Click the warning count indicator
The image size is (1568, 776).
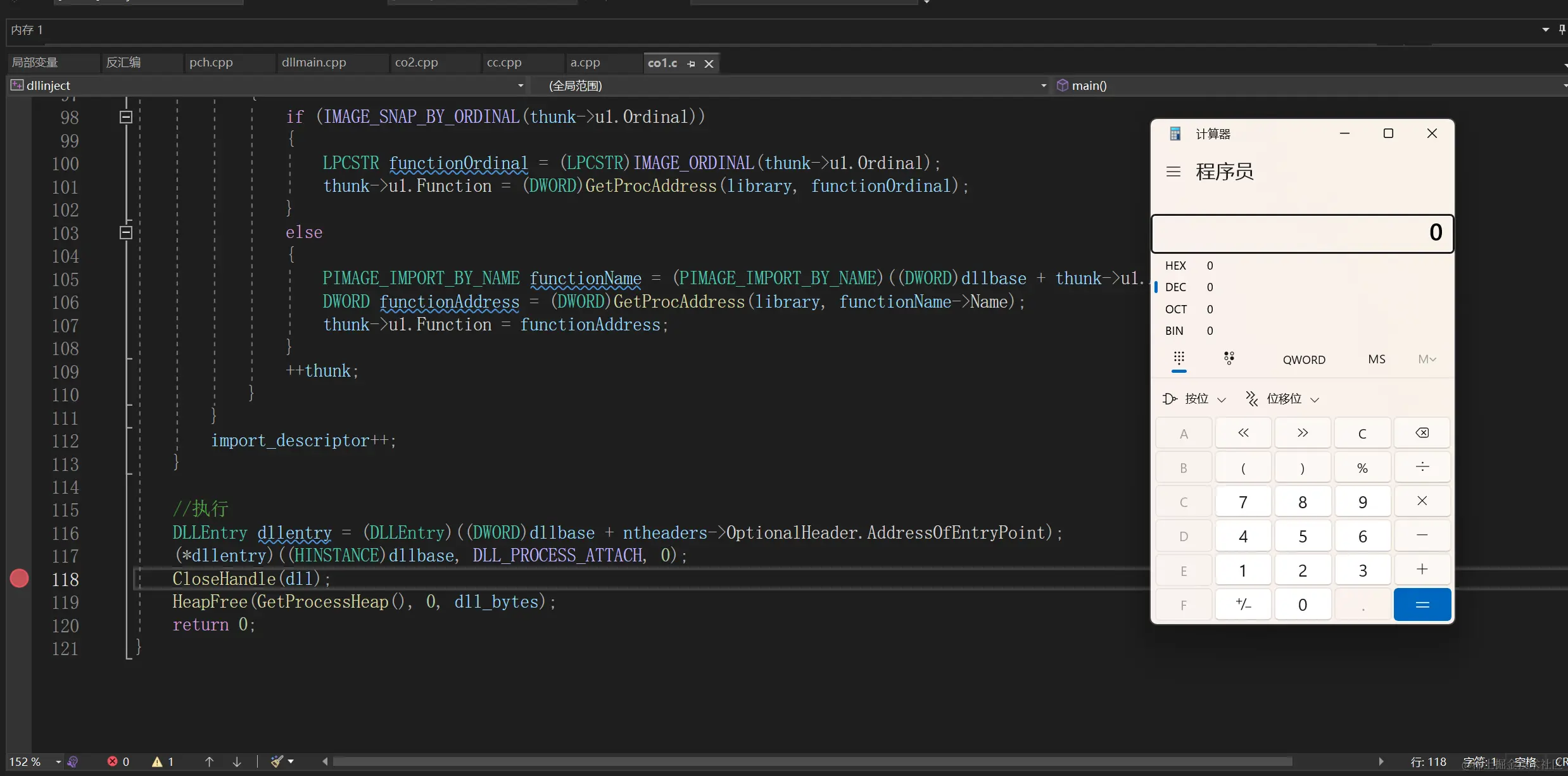163,761
